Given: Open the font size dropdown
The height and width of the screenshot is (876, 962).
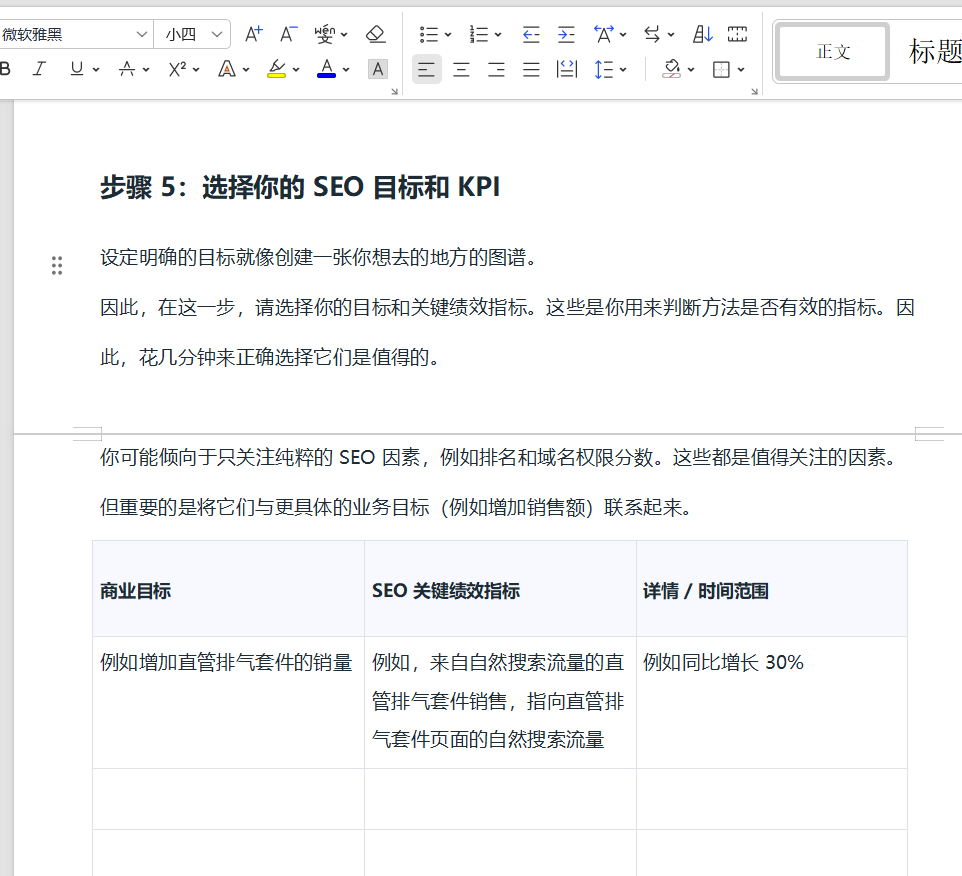Looking at the screenshot, I should (217, 35).
